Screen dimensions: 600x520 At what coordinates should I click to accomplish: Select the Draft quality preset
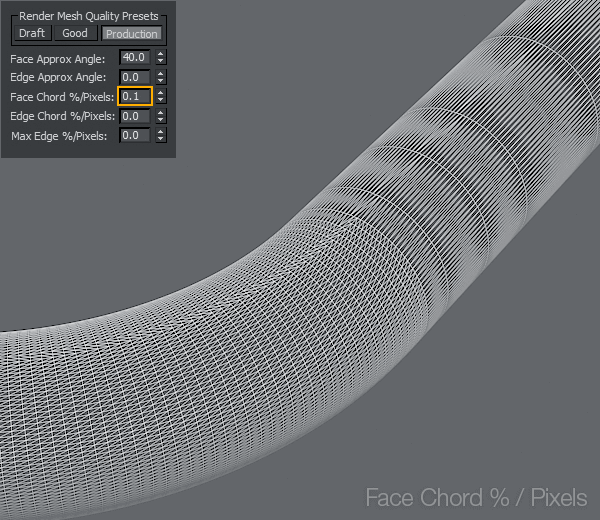(32, 33)
